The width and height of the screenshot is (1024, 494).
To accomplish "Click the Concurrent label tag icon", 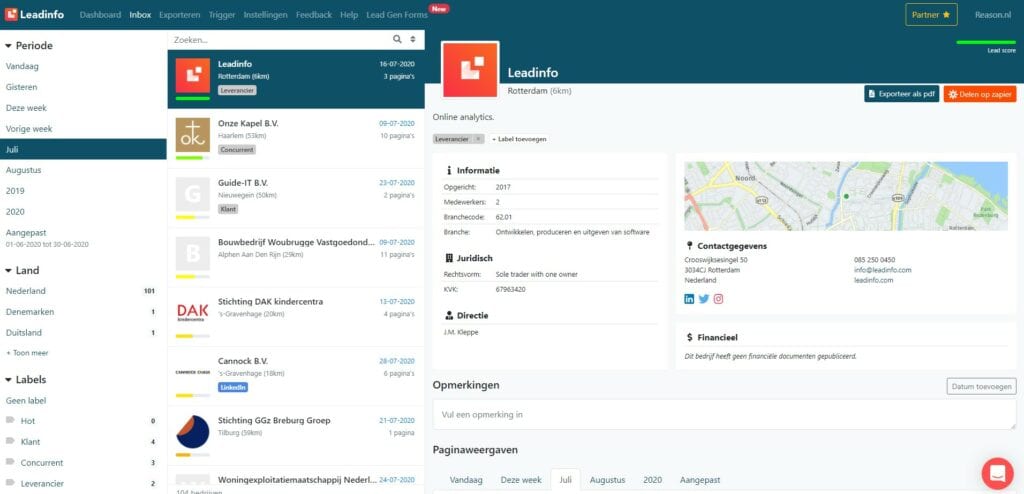I will [10, 463].
